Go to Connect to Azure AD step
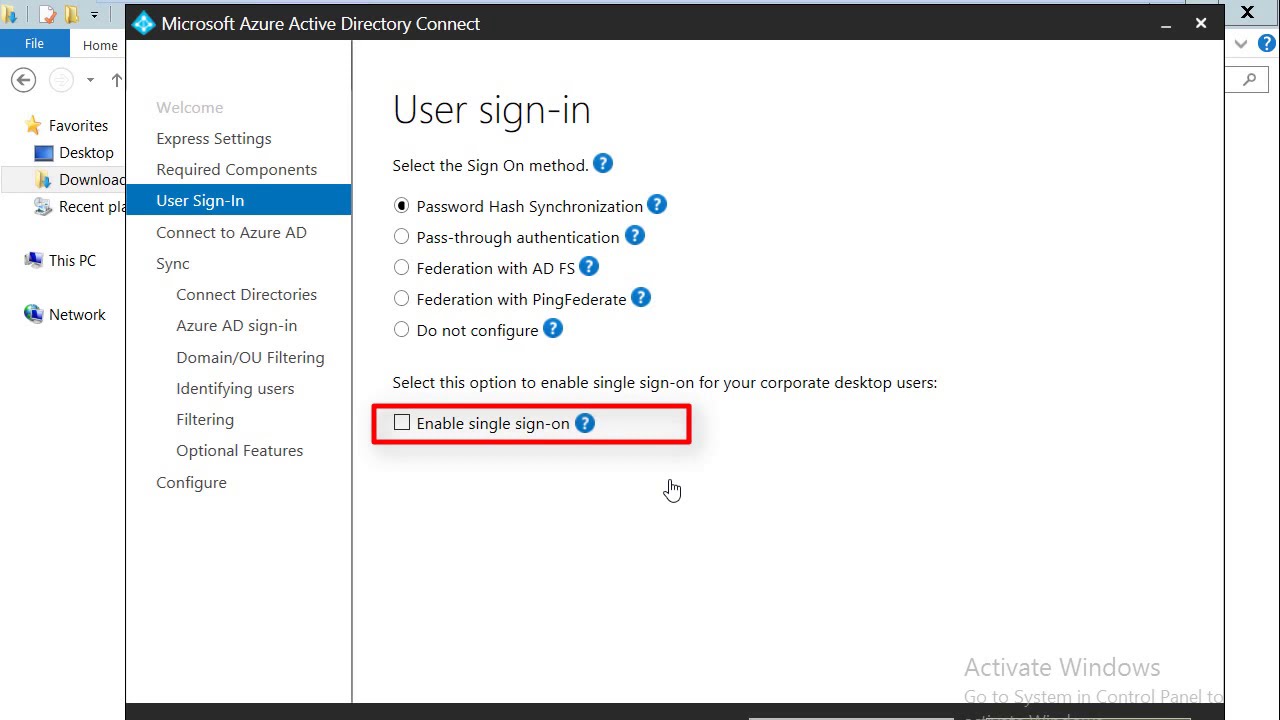The width and height of the screenshot is (1280, 720). [x=231, y=232]
